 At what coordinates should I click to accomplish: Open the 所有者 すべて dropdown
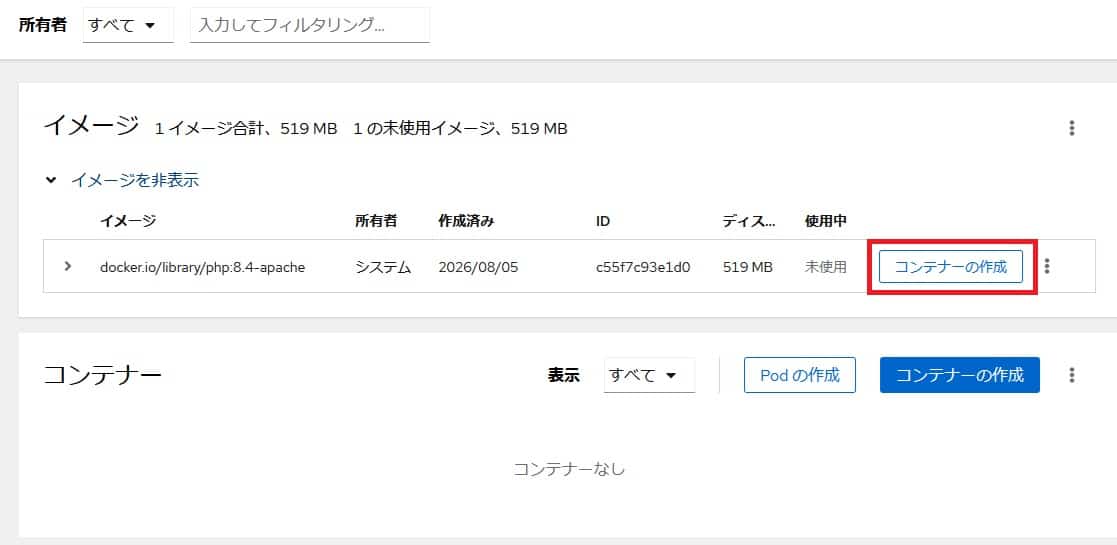(128, 26)
